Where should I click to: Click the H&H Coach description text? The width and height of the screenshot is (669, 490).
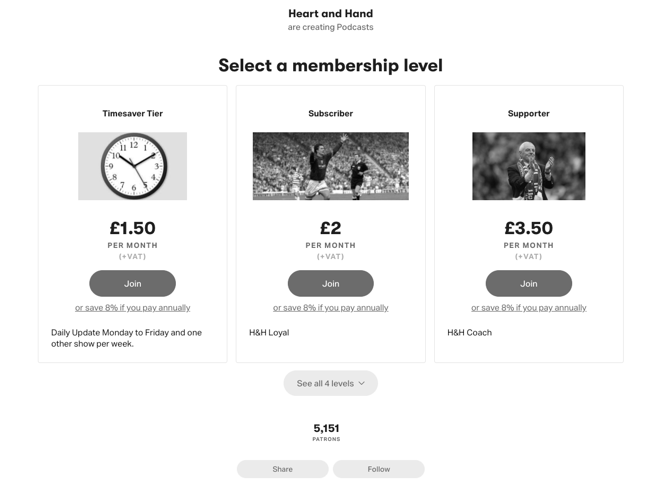coord(469,332)
